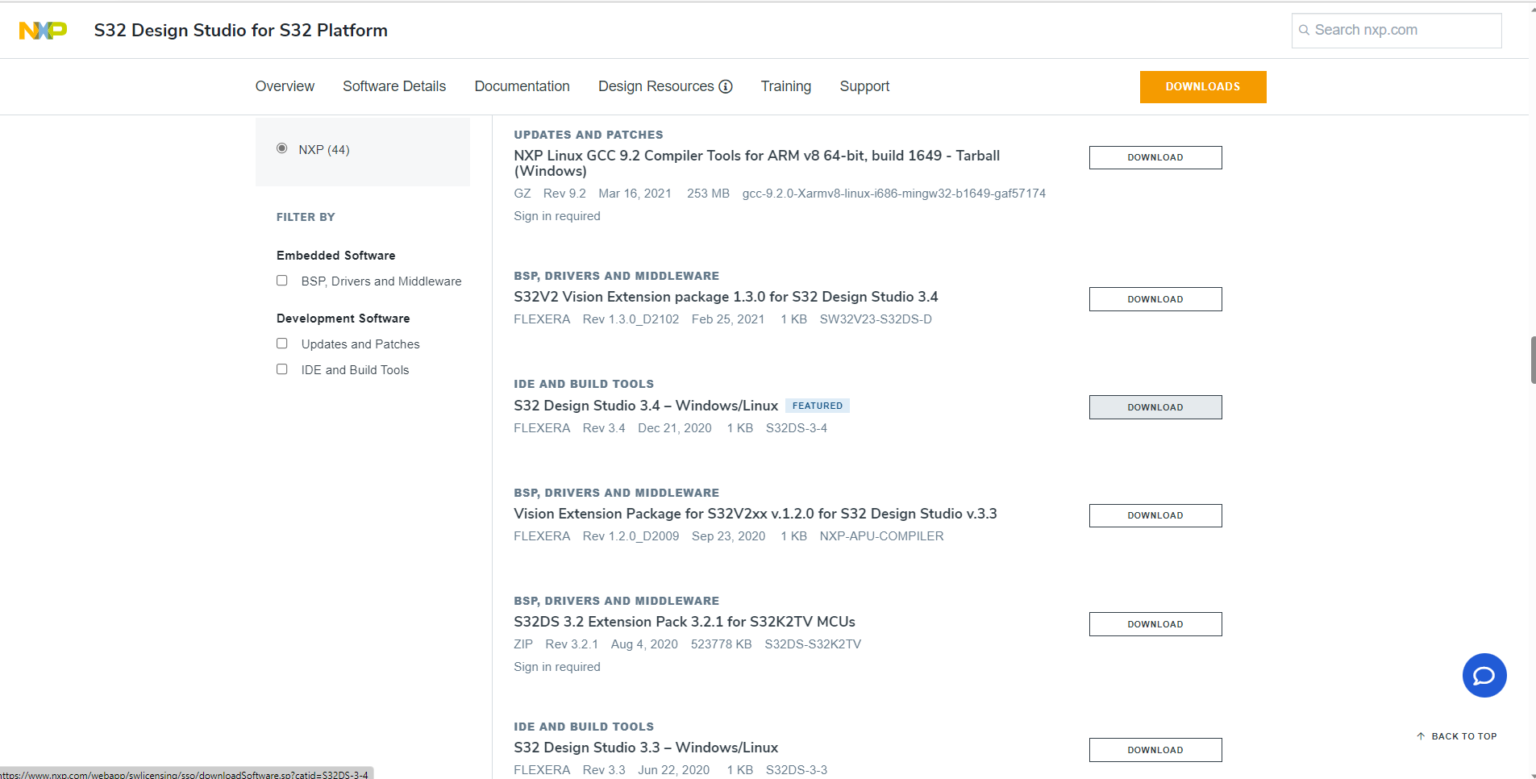Viewport: 1536px width, 779px height.
Task: Download the NXP Linux GCC 9.2 Tarball
Action: (x=1155, y=158)
